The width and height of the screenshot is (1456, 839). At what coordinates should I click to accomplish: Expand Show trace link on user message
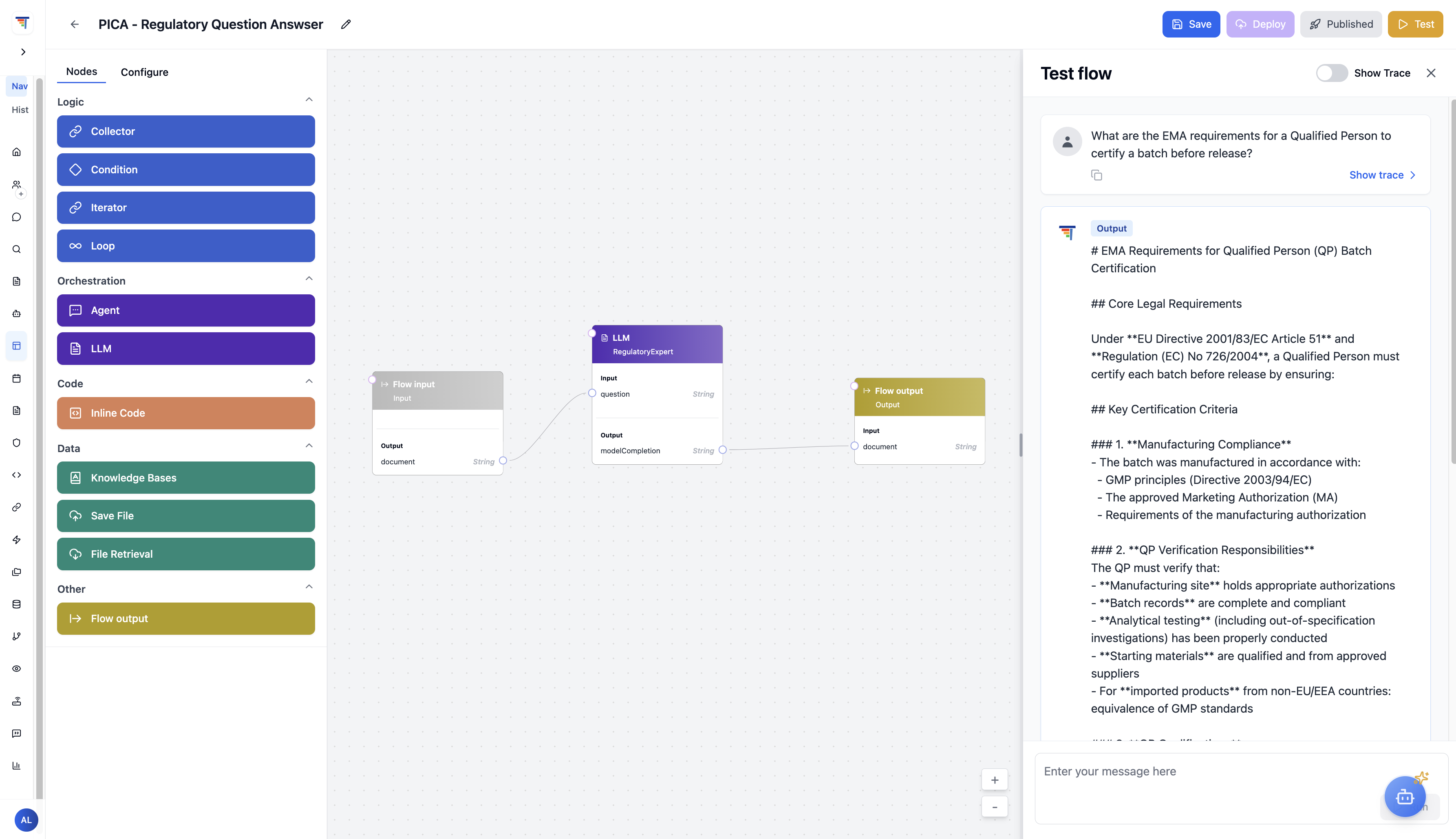(1382, 175)
